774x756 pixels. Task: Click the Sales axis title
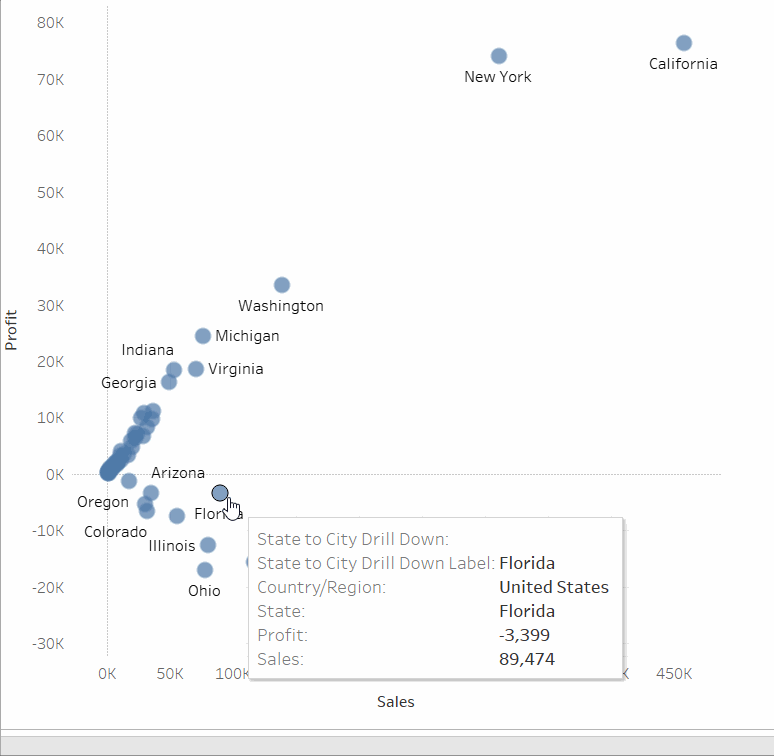coord(395,702)
